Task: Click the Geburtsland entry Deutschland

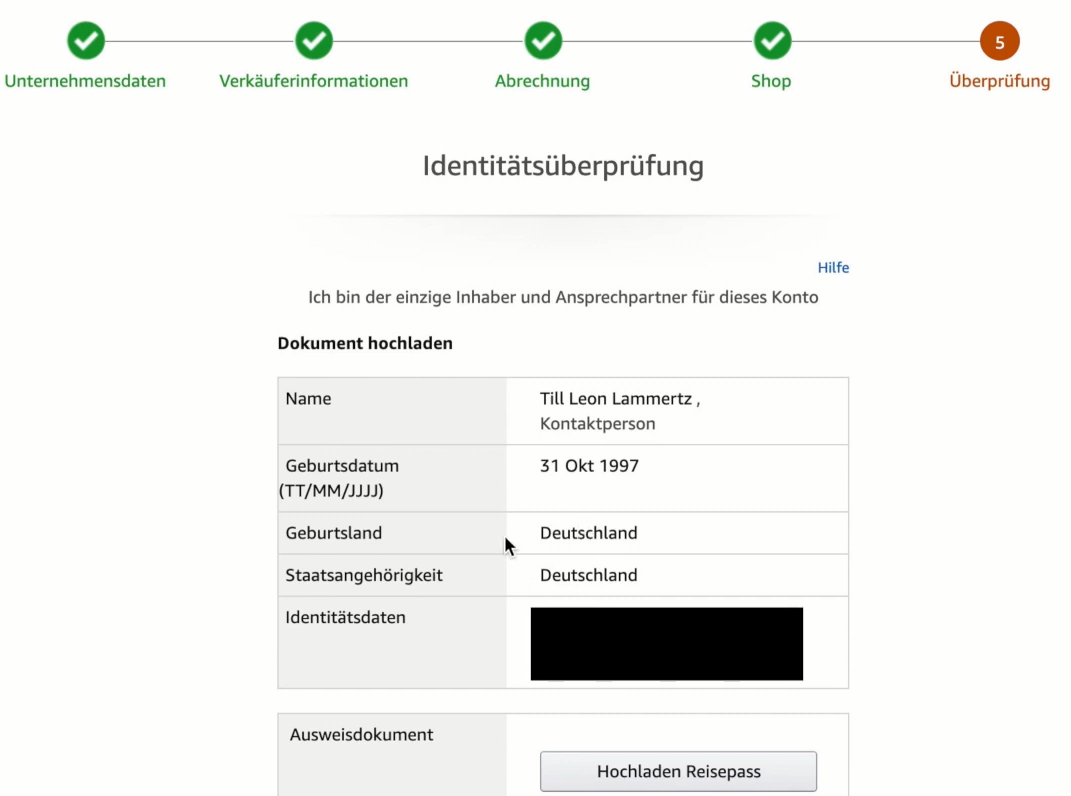Action: click(x=588, y=533)
